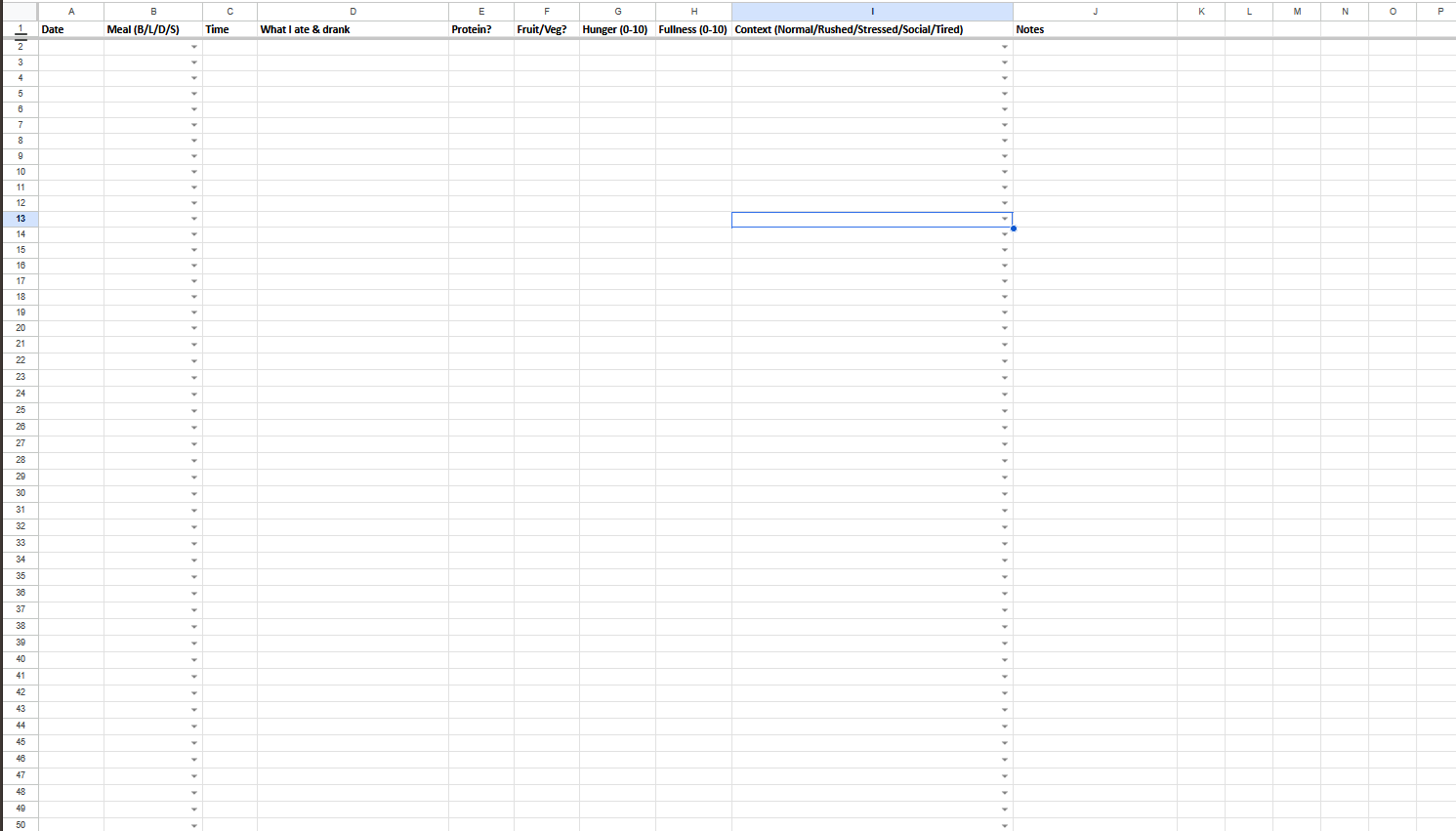Click the "Notes" header cell

coord(1096,29)
